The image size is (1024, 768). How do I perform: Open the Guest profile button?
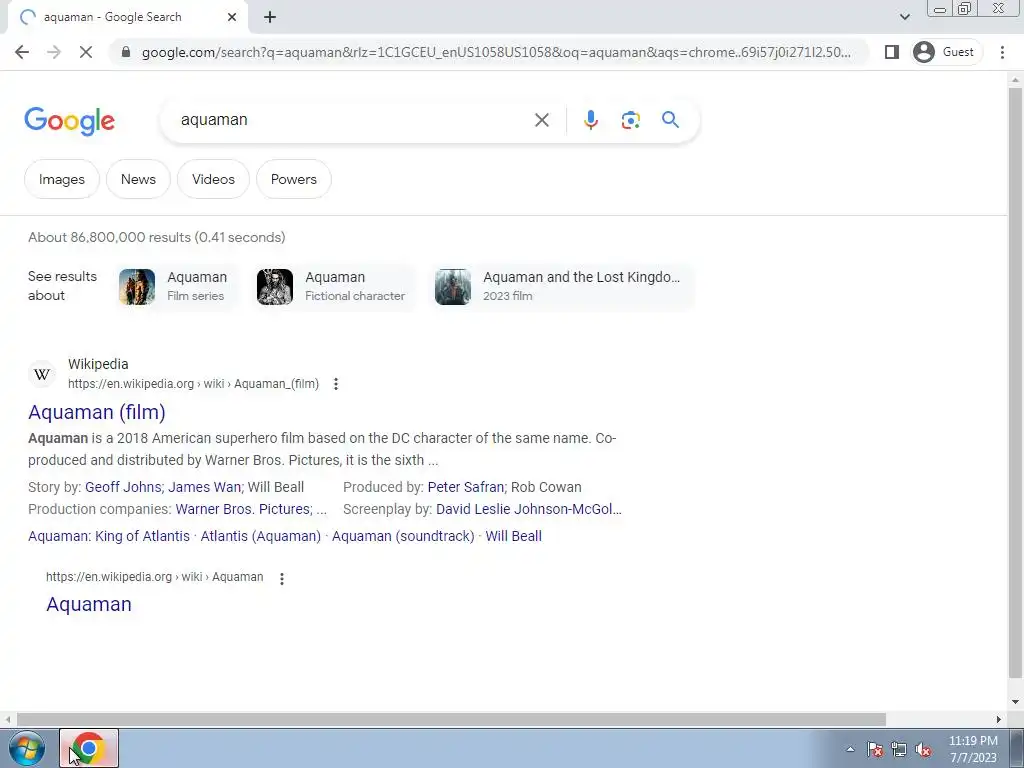[947, 52]
